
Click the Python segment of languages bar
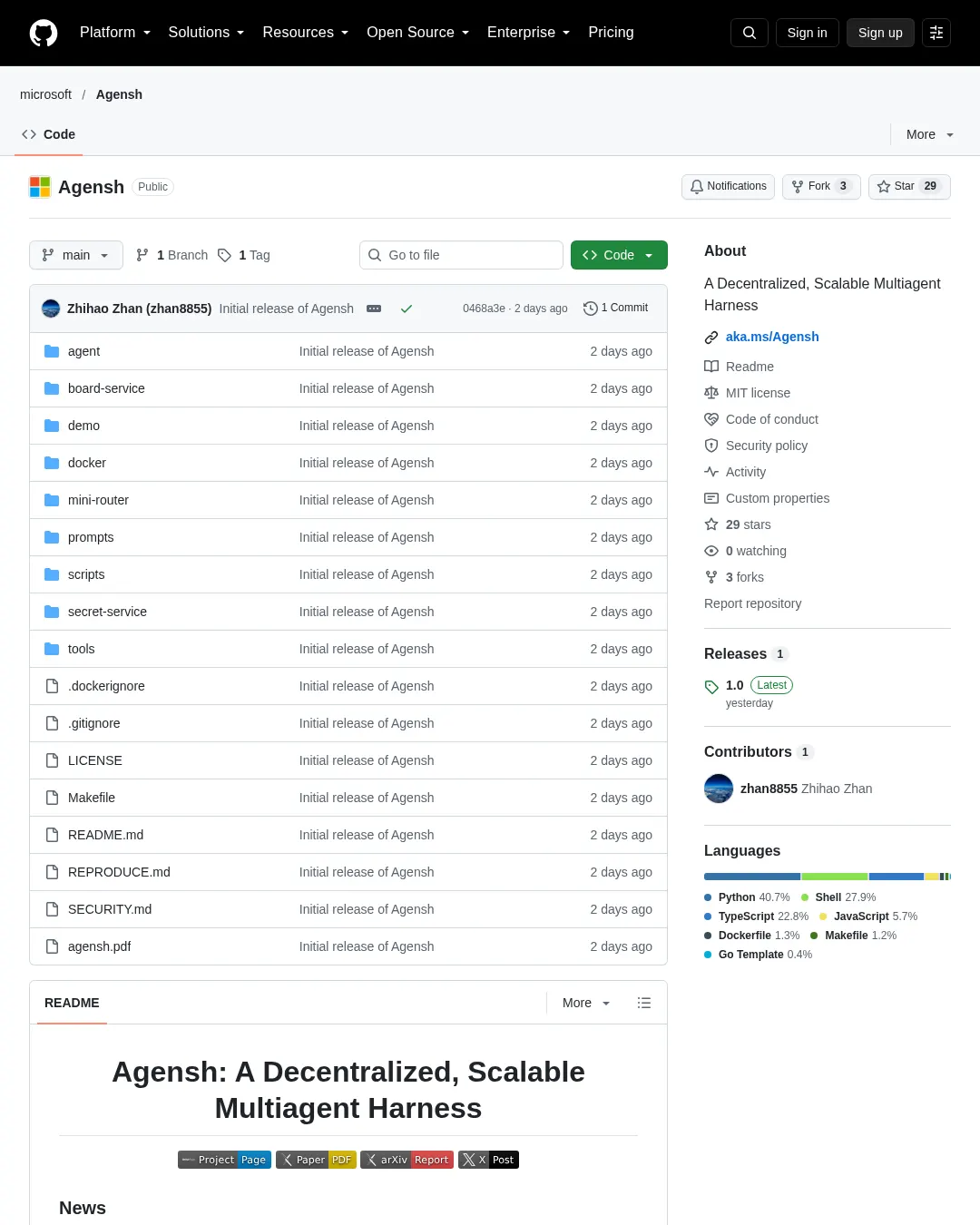coord(752,877)
